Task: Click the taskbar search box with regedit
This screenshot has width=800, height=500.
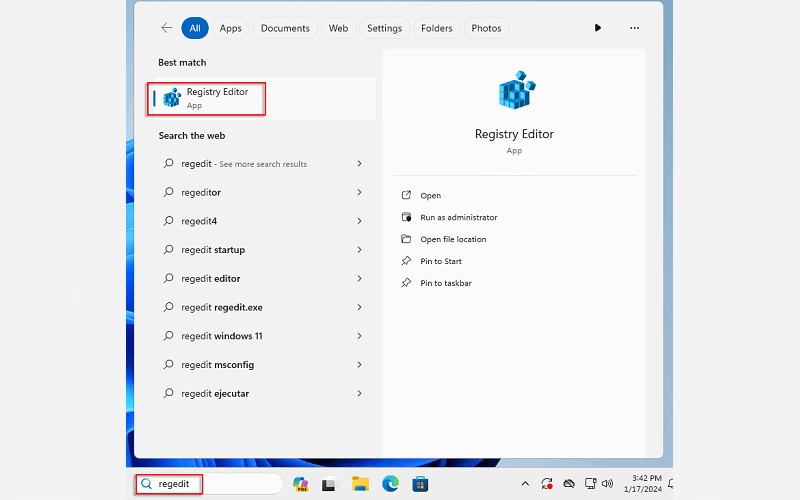Action: (x=209, y=484)
